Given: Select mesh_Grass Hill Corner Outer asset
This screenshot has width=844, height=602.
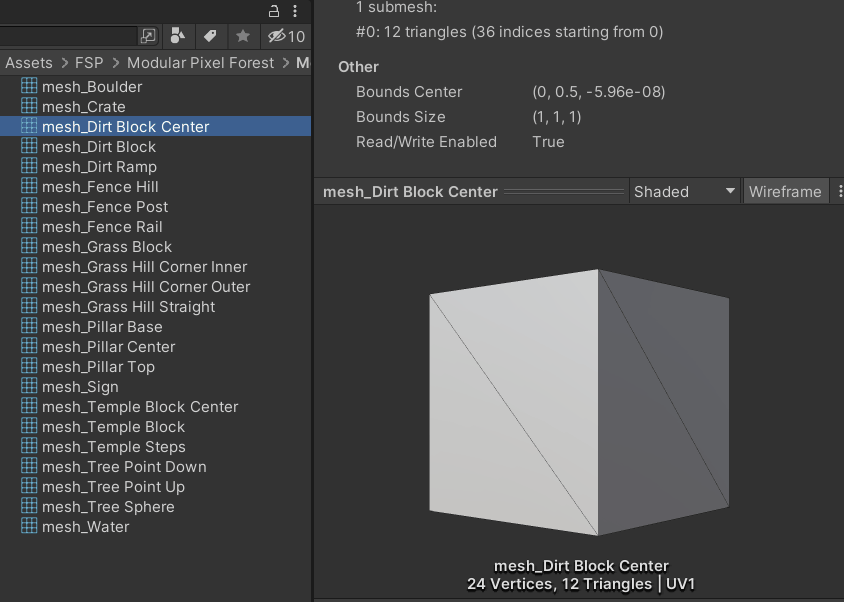Looking at the screenshot, I should (x=156, y=286).
